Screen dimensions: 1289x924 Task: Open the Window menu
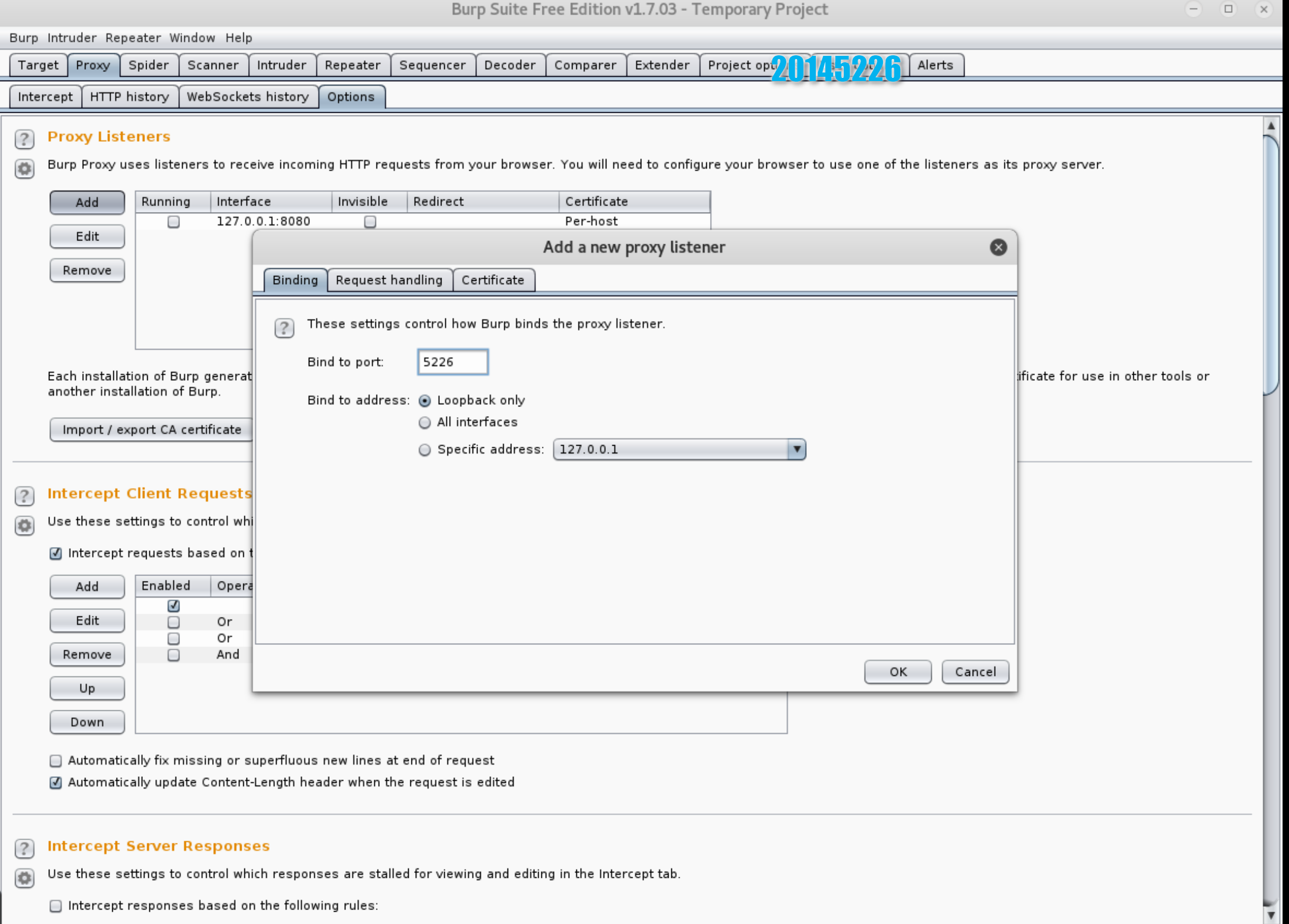[192, 38]
